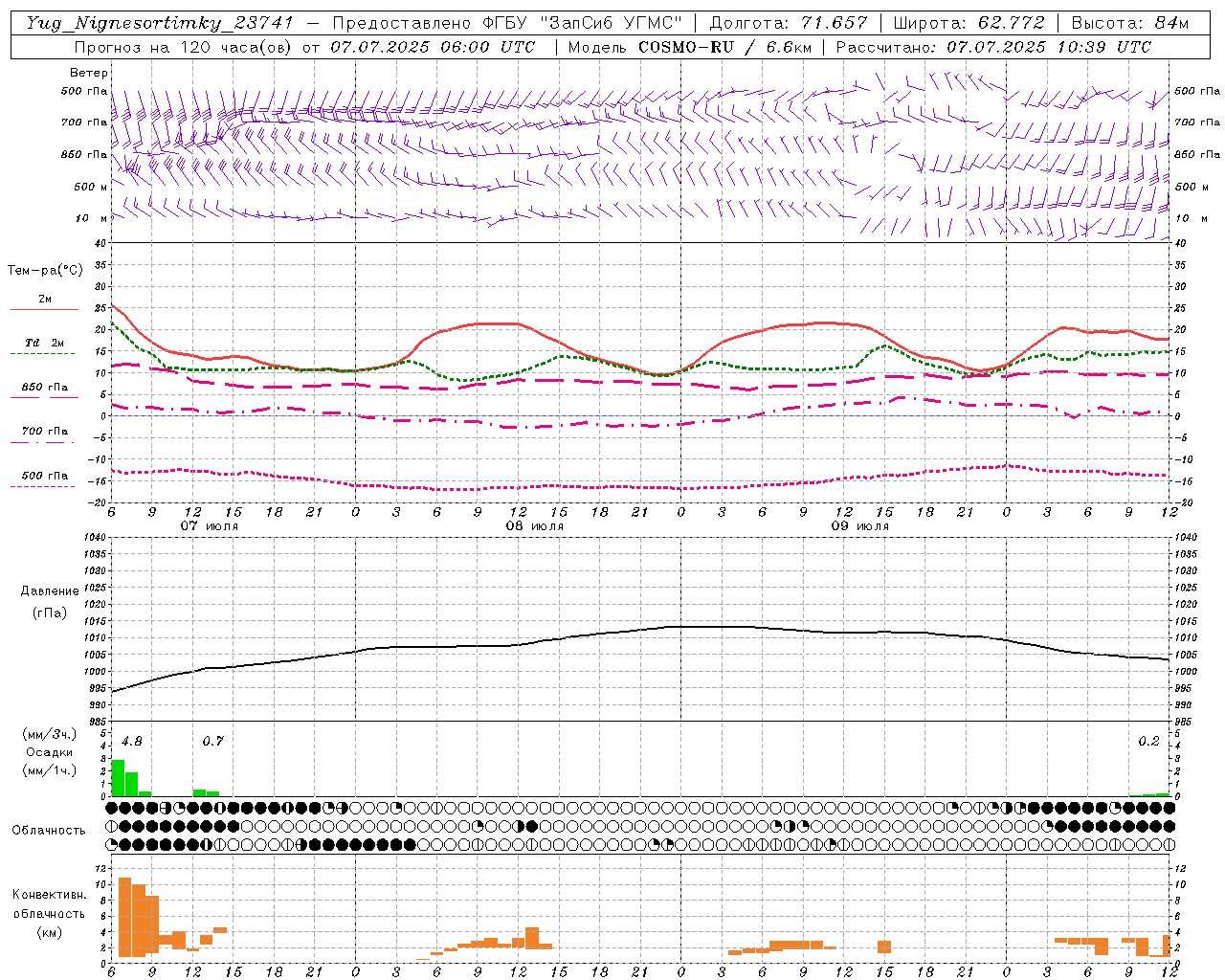Click the (гПа) pressure unit label
This screenshot has width=1225, height=980.
click(50, 612)
